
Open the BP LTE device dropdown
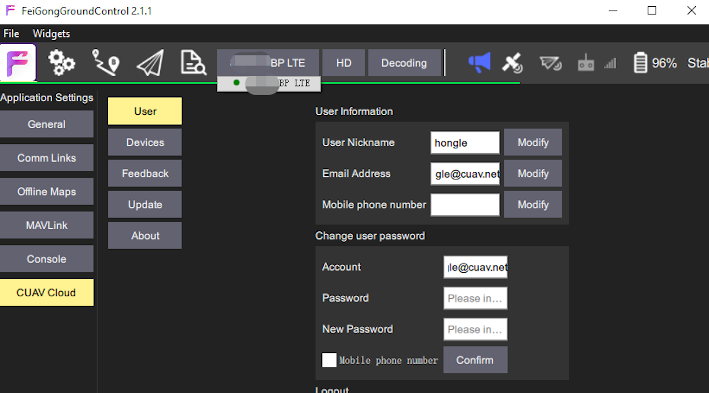[268, 62]
